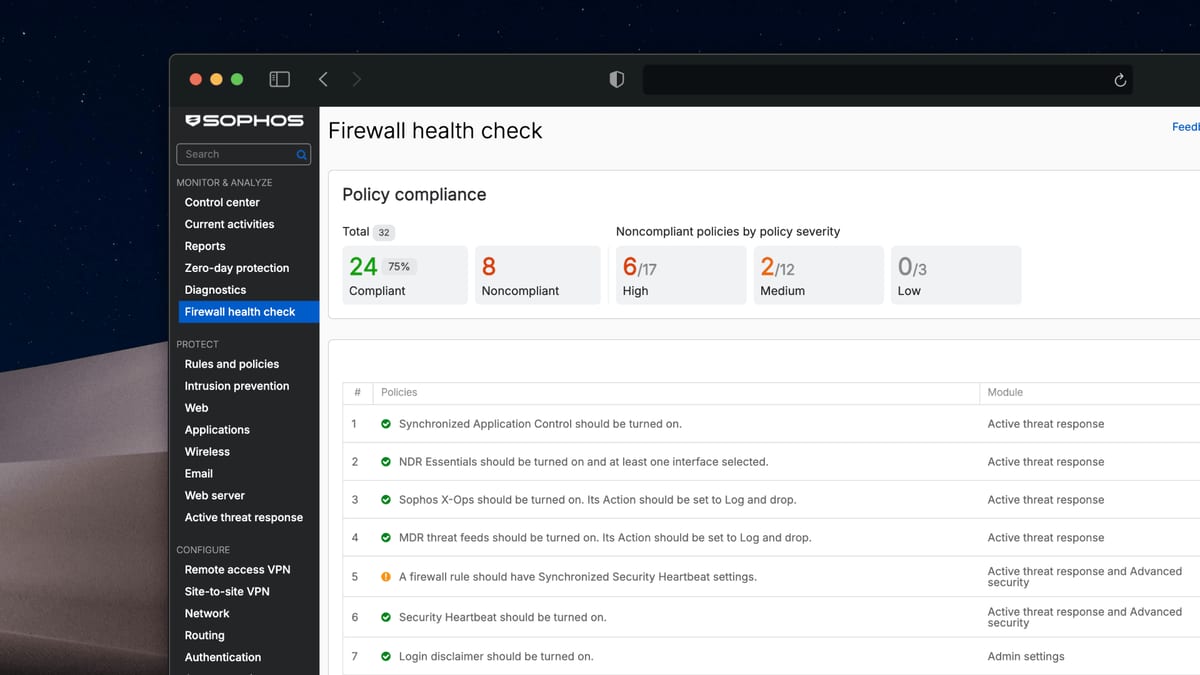This screenshot has width=1200, height=675.
Task: Click the browser forward arrow
Action: (x=357, y=79)
